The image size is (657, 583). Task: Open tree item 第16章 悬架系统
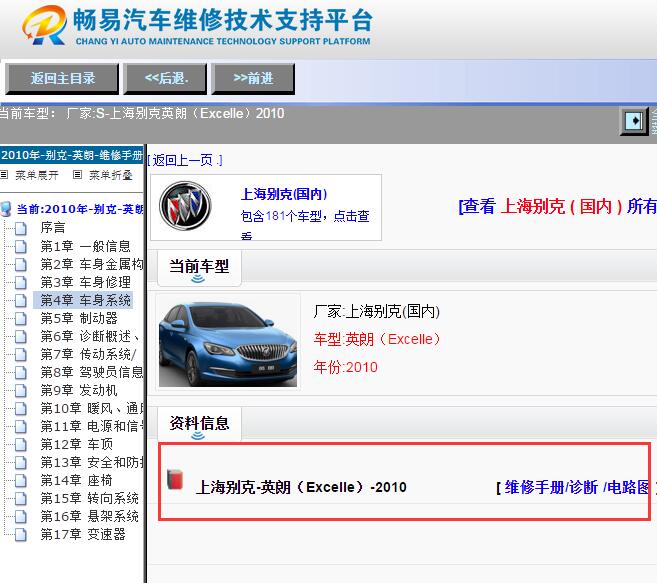(x=90, y=516)
